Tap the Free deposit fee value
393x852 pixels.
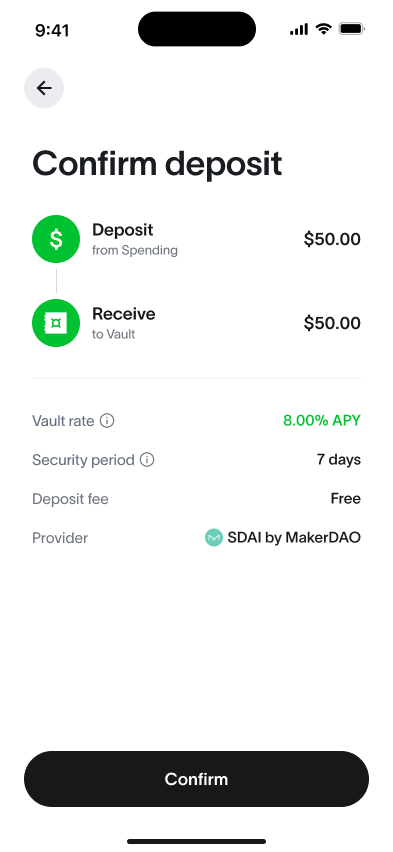point(346,499)
